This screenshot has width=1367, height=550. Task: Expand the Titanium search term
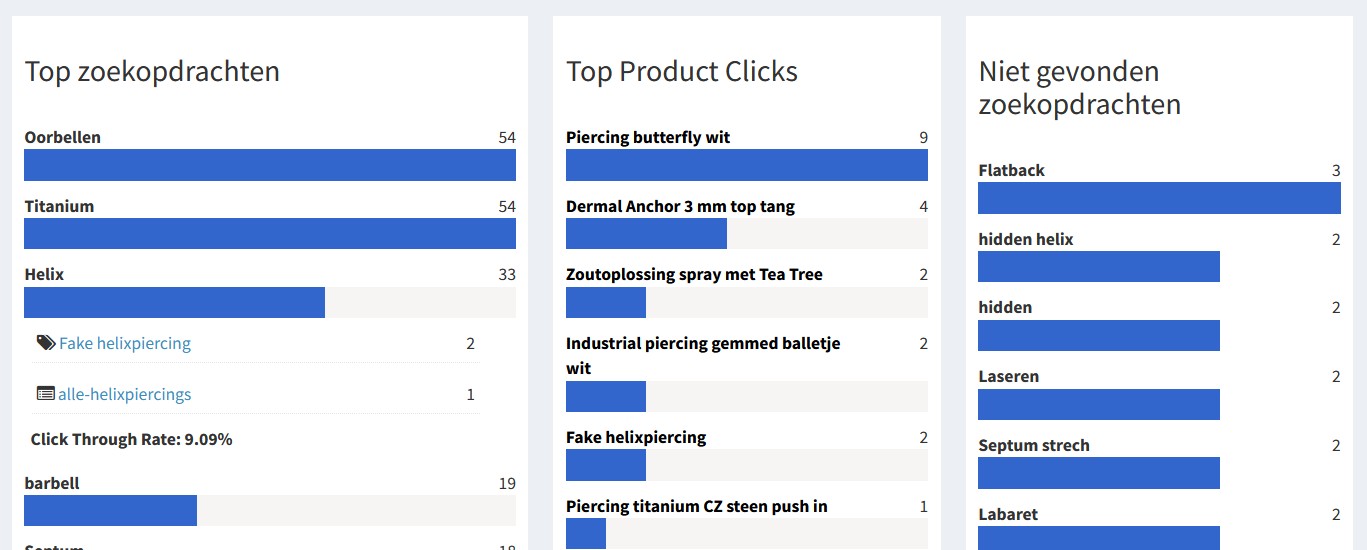[x=59, y=207]
